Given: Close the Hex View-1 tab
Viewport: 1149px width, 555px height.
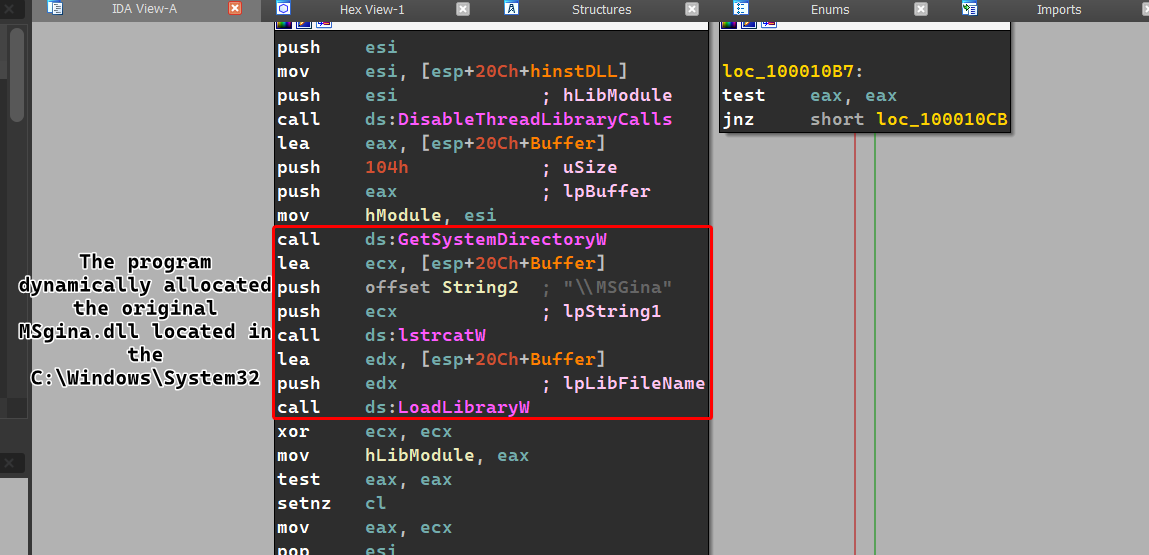Looking at the screenshot, I should [x=463, y=9].
